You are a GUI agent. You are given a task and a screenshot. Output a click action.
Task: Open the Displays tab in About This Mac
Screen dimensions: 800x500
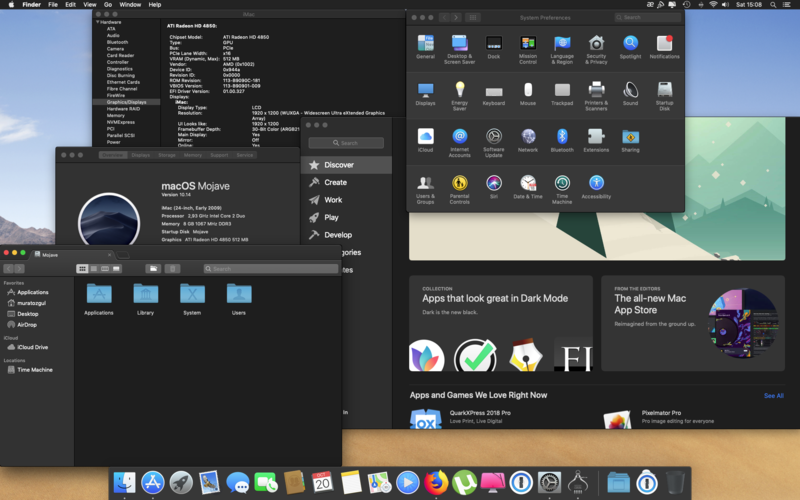point(140,155)
